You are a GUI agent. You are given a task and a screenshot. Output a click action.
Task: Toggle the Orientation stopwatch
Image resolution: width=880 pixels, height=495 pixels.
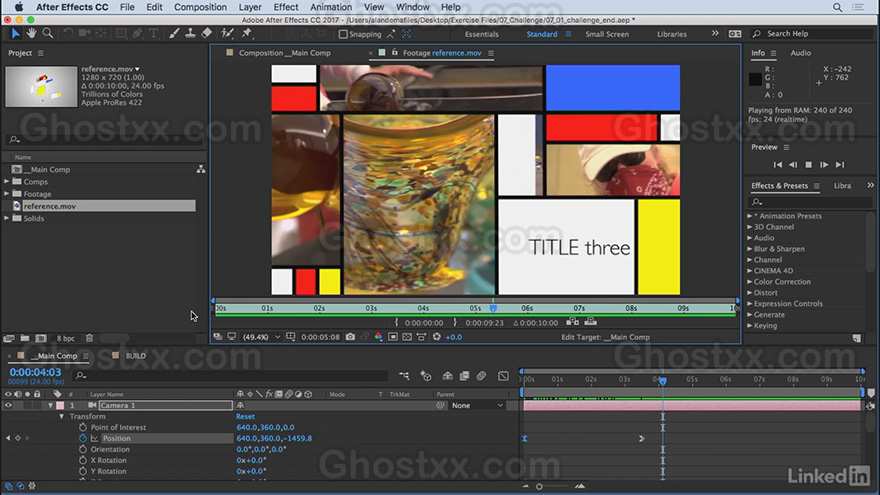[x=82, y=449]
